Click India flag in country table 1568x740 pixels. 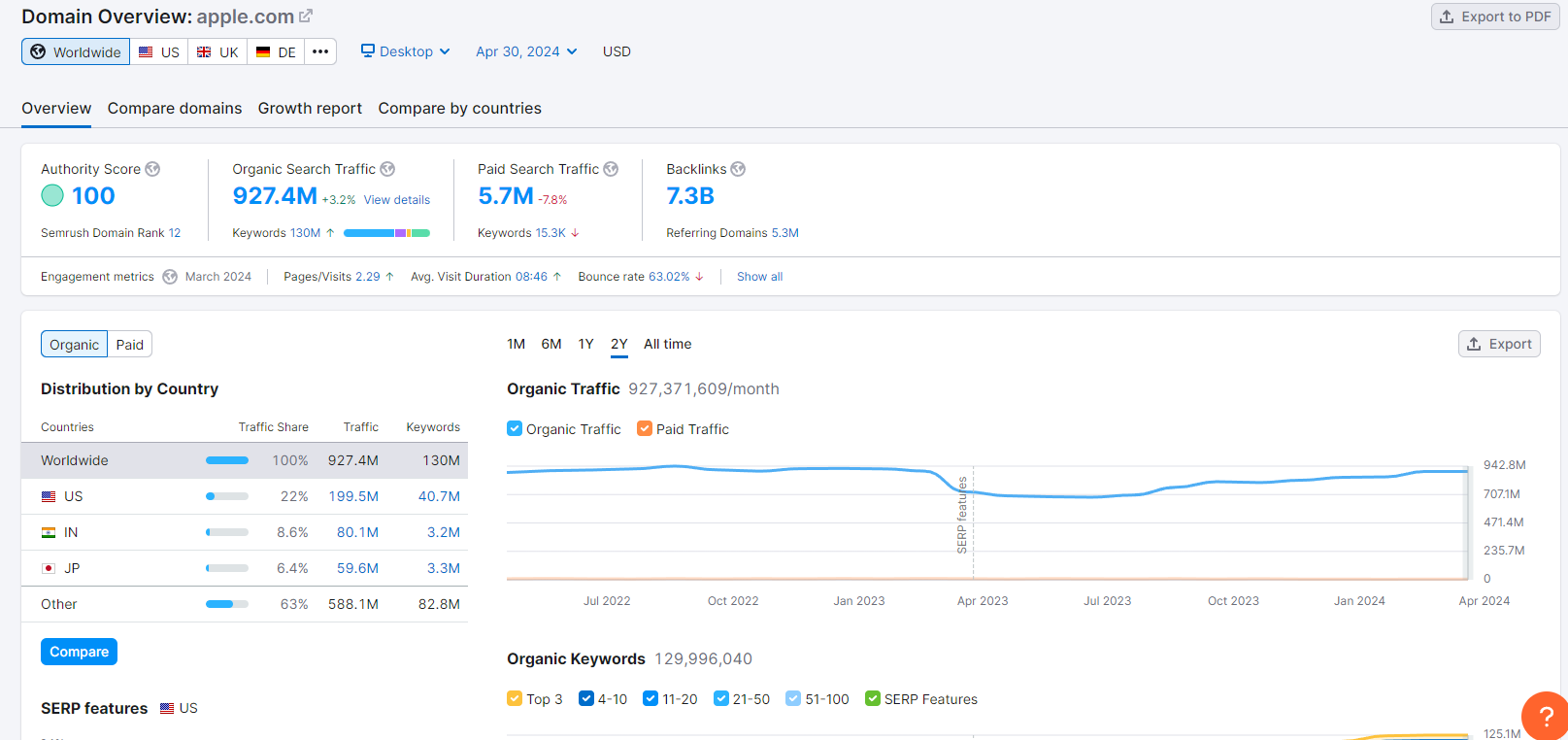click(x=49, y=532)
